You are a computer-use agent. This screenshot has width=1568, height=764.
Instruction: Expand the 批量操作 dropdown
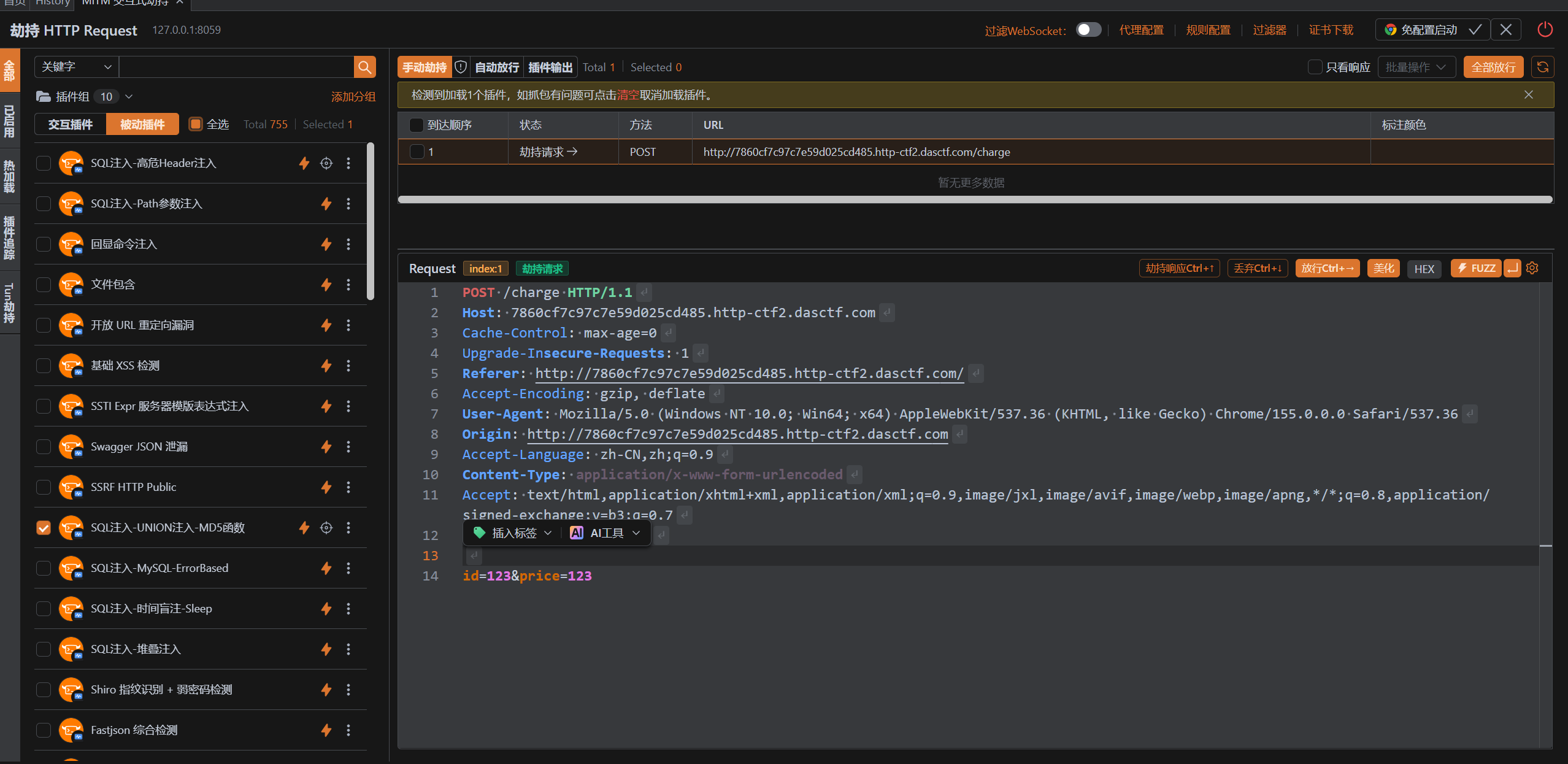pos(1416,67)
